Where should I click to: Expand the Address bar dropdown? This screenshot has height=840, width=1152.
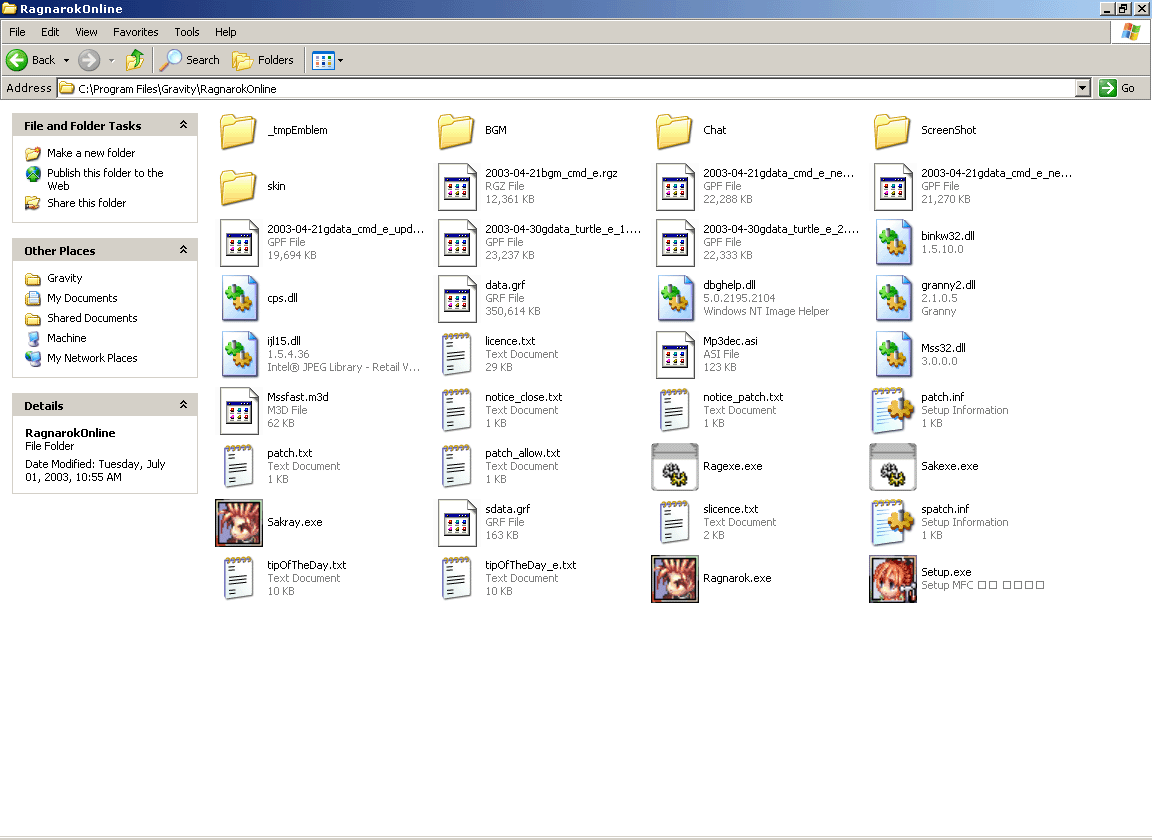[1082, 88]
